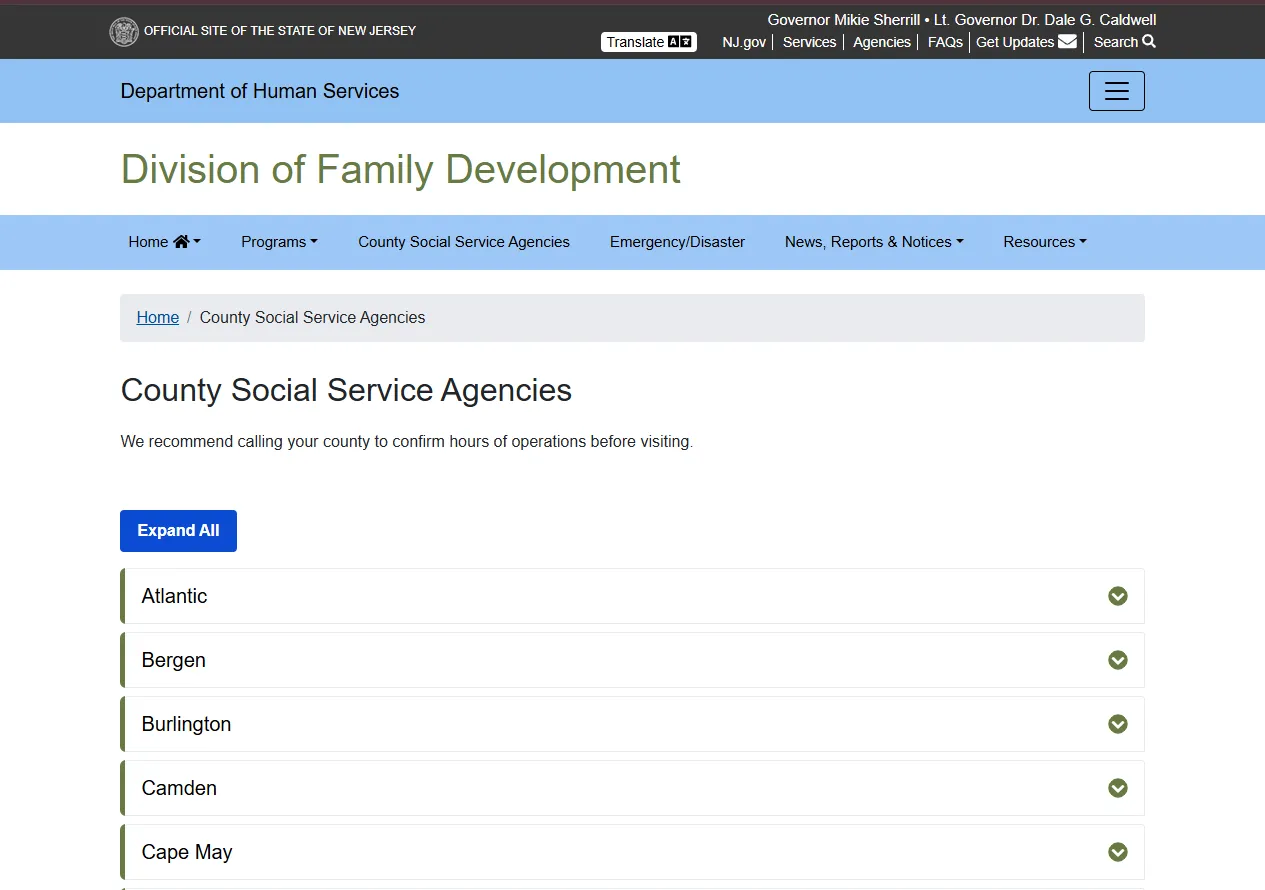Click the Bergen row chevron icon
Viewport: 1265px width, 890px height.
(x=1118, y=660)
